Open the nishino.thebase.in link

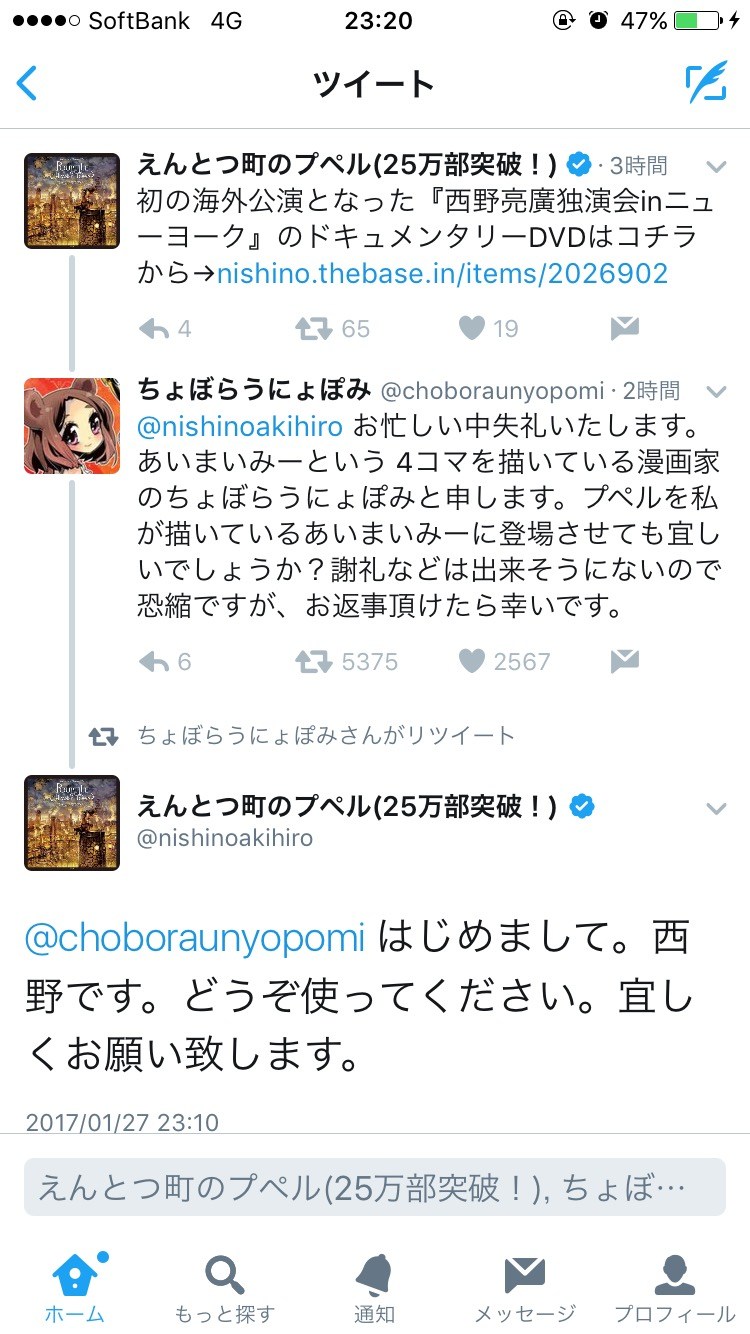tap(442, 273)
